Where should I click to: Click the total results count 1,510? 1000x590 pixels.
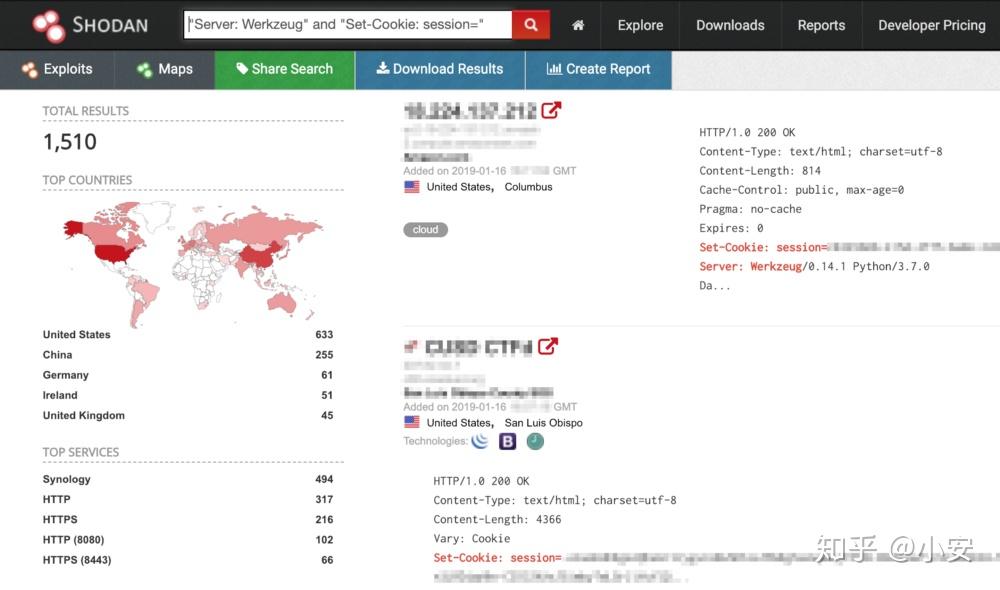[70, 142]
